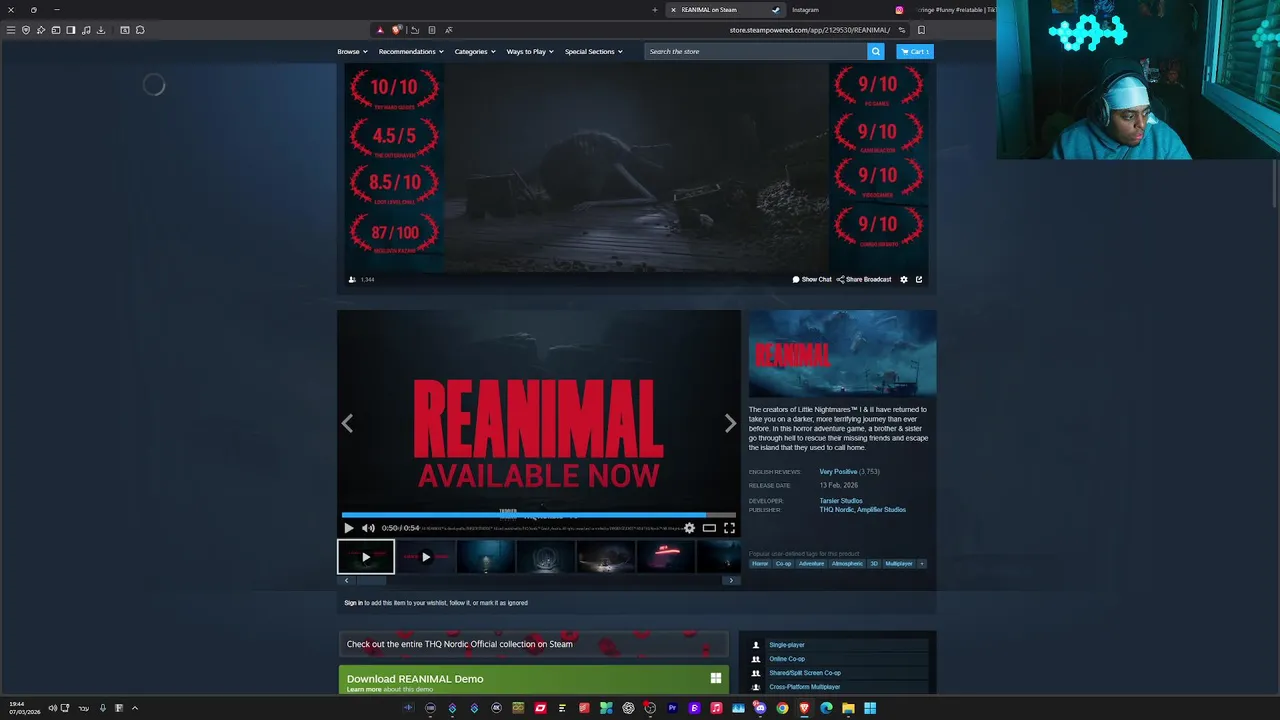Viewport: 1280px width, 720px height.
Task: Click the Brave shields lion icon
Action: coord(397,30)
